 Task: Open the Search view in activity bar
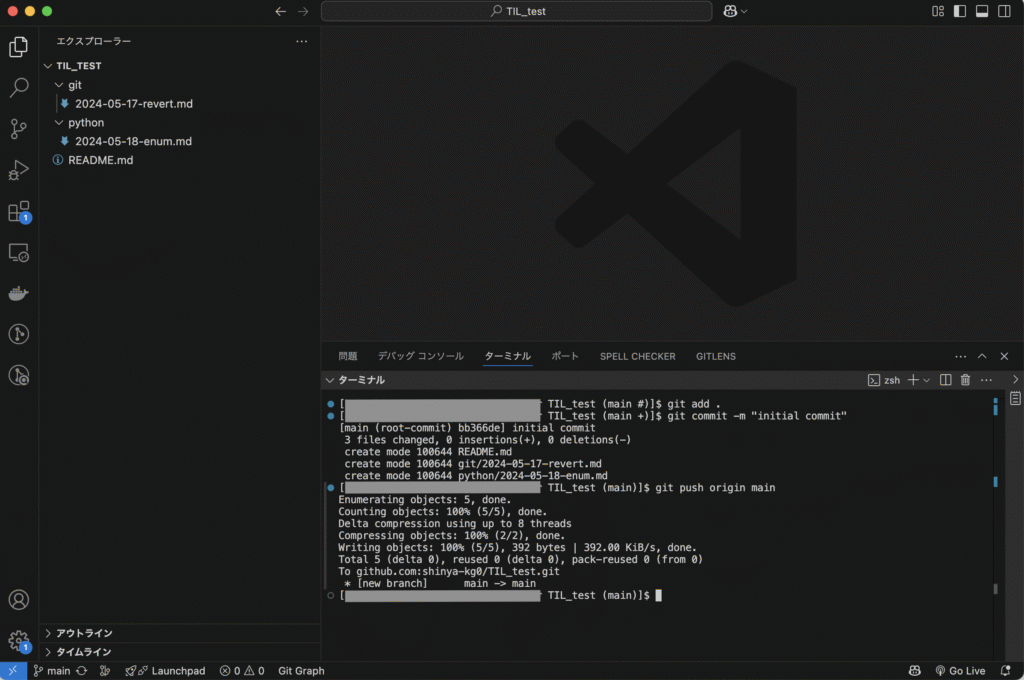click(19, 88)
